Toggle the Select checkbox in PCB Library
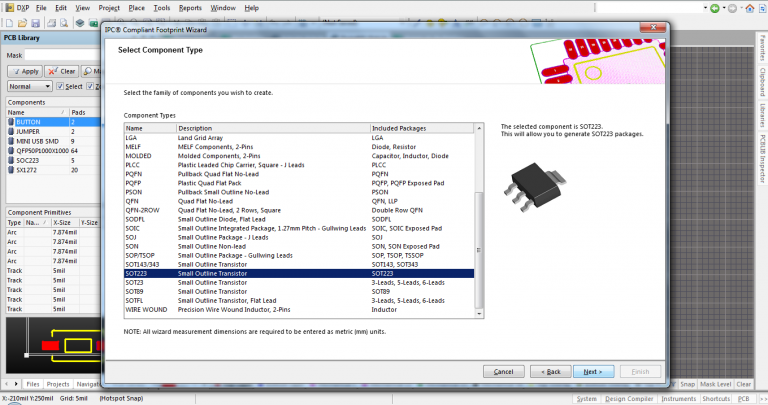 60,86
